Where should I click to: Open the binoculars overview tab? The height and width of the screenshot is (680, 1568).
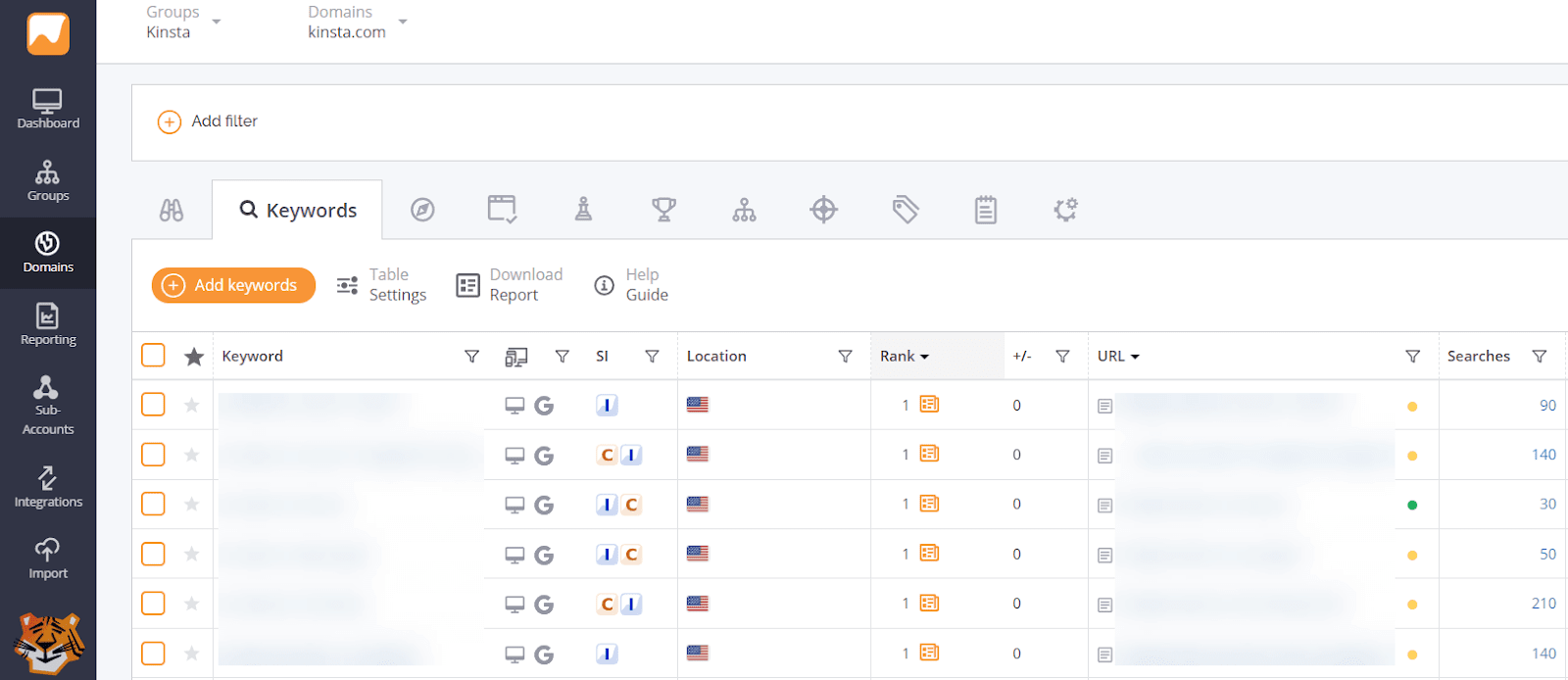pos(171,210)
